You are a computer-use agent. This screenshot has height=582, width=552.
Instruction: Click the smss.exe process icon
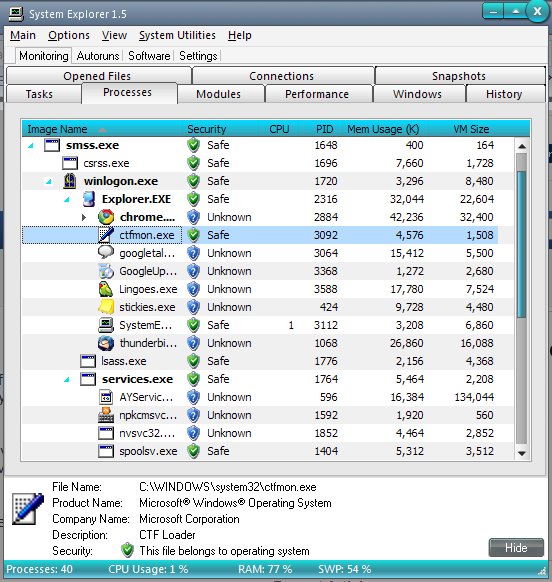tap(52, 145)
